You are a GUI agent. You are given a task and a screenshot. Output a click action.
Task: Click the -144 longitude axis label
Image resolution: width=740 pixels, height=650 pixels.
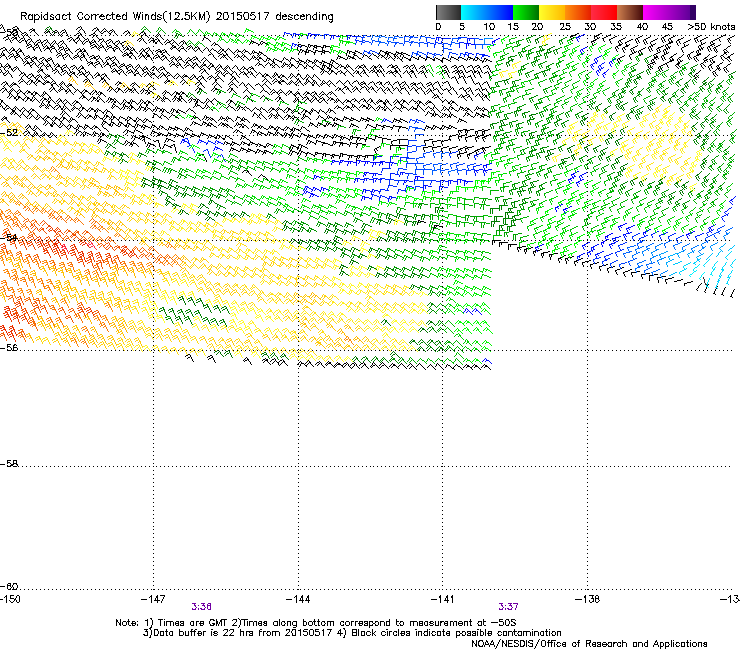tap(298, 599)
